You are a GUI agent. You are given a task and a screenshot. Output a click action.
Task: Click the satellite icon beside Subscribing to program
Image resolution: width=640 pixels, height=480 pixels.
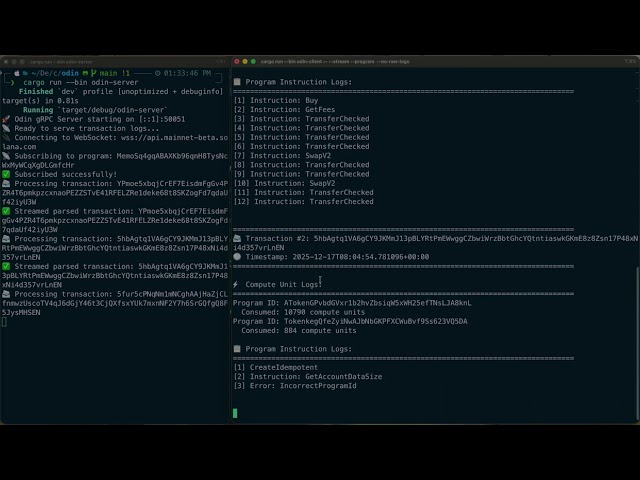point(6,156)
